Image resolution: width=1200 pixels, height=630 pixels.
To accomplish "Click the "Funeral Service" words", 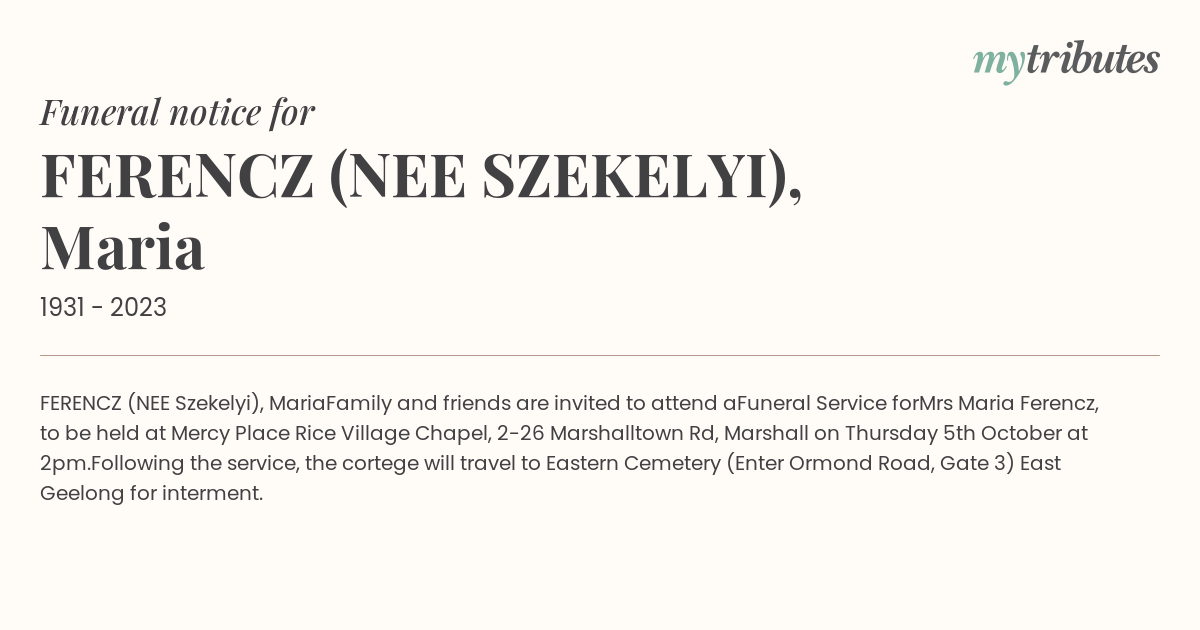I will [x=813, y=404].
